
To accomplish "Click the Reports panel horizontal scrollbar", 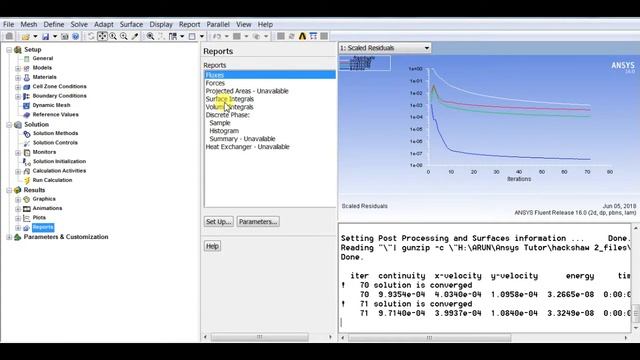I will point(260,337).
